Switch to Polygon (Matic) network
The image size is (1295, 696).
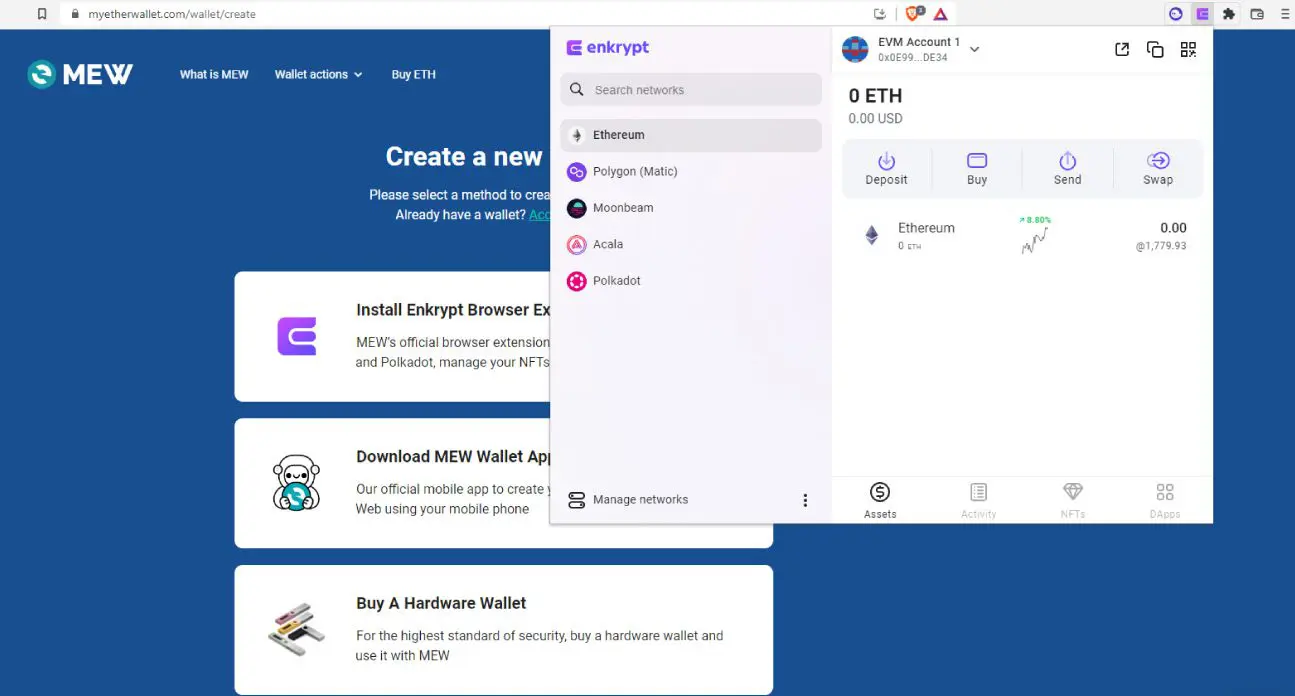tap(691, 172)
